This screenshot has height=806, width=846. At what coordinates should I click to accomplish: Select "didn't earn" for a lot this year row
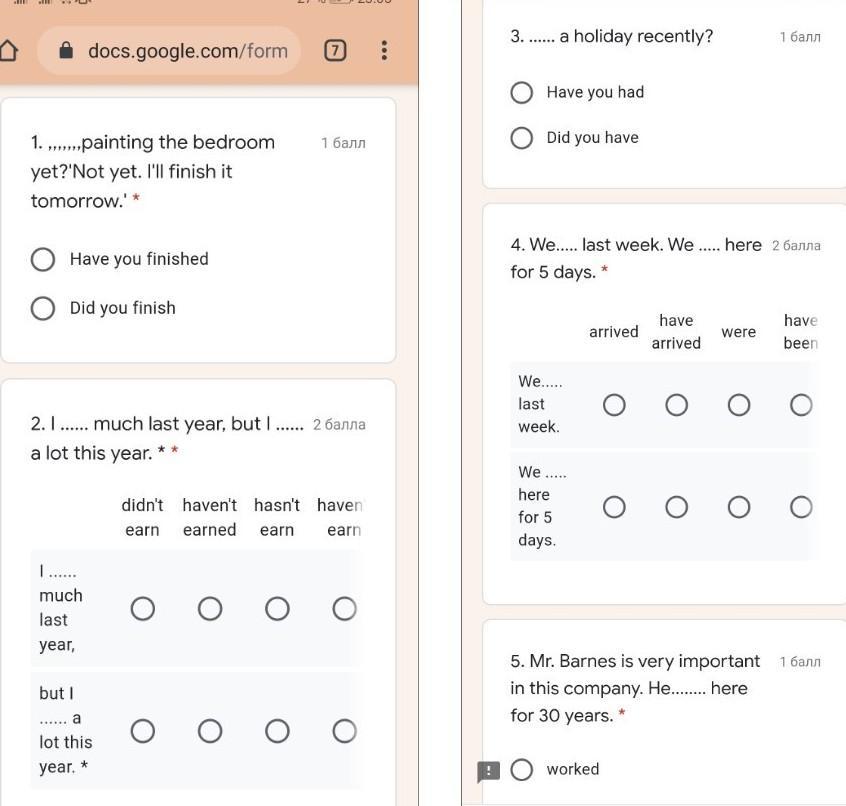tap(142, 731)
